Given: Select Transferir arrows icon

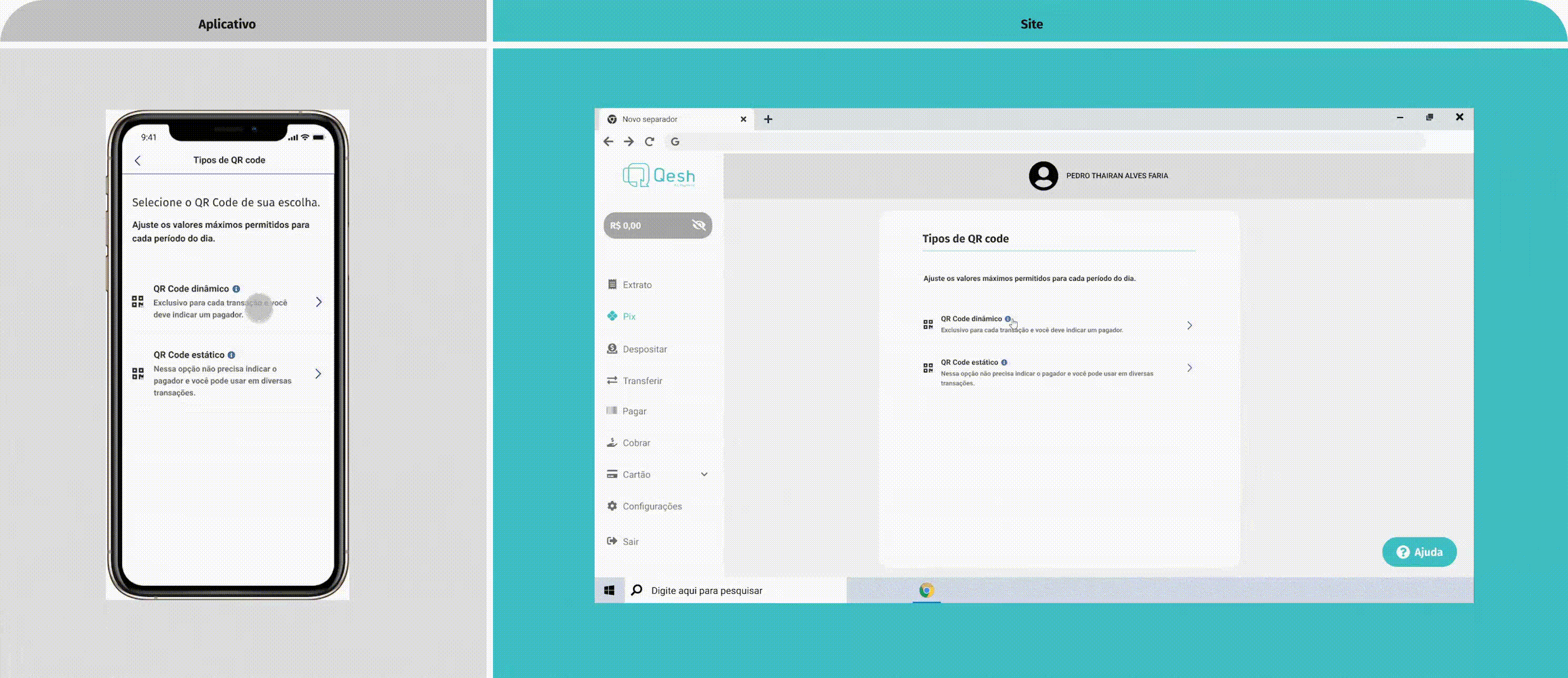Looking at the screenshot, I should 612,381.
